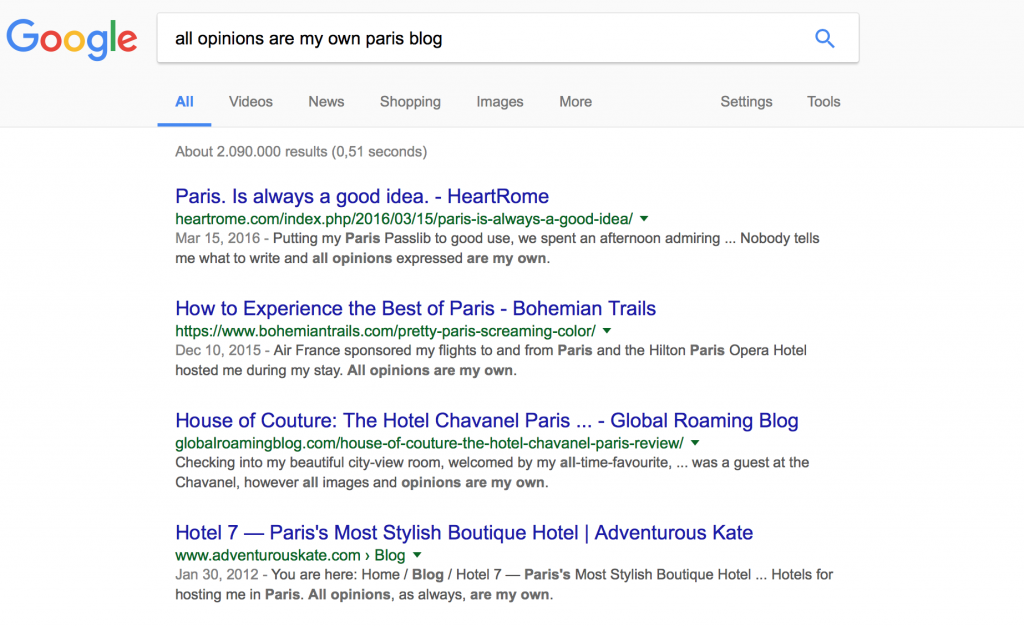Viewport: 1024px width, 626px height.
Task: Click the Google logo
Action: pos(72,39)
